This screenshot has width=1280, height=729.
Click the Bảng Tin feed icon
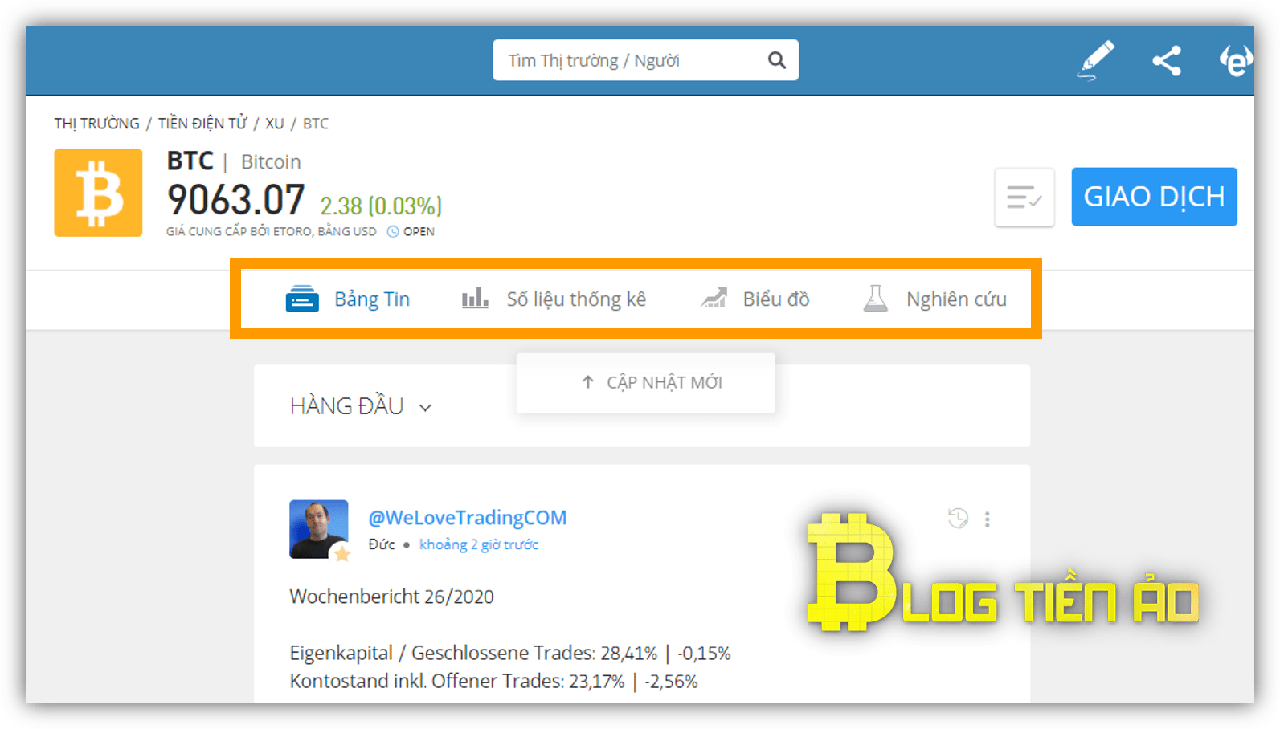(x=302, y=299)
